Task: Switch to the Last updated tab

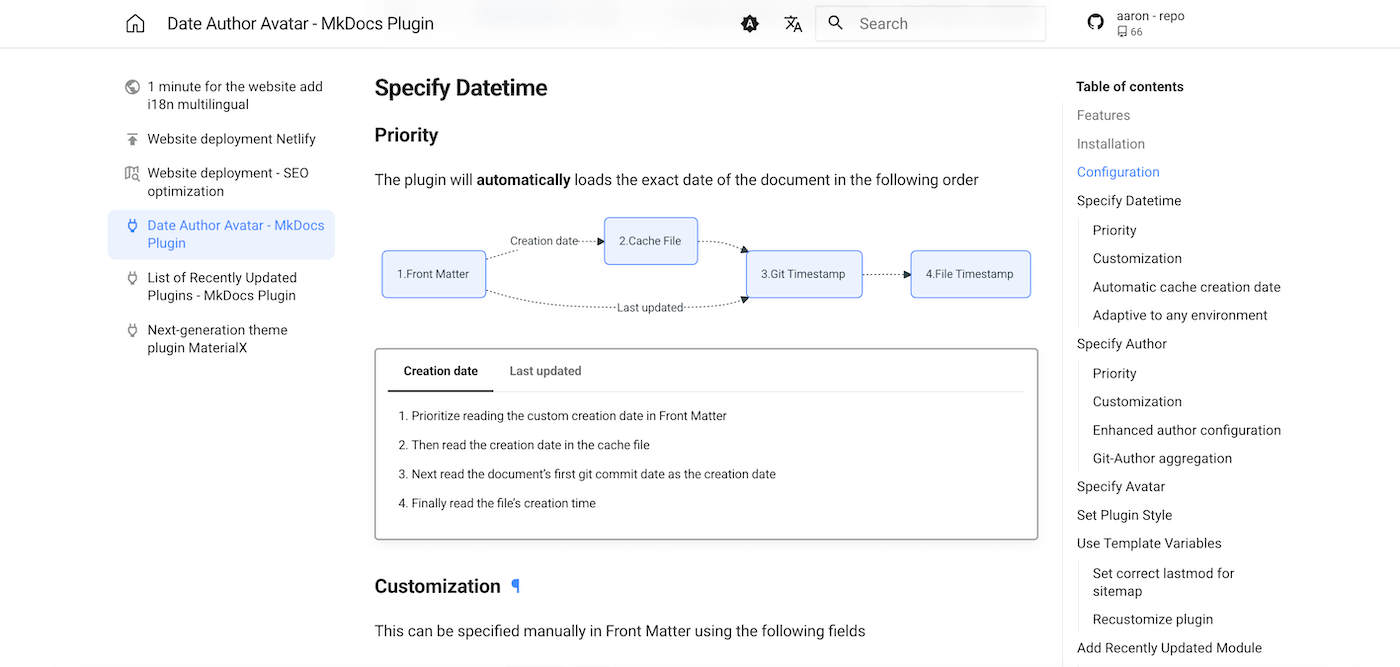Action: click(x=545, y=371)
